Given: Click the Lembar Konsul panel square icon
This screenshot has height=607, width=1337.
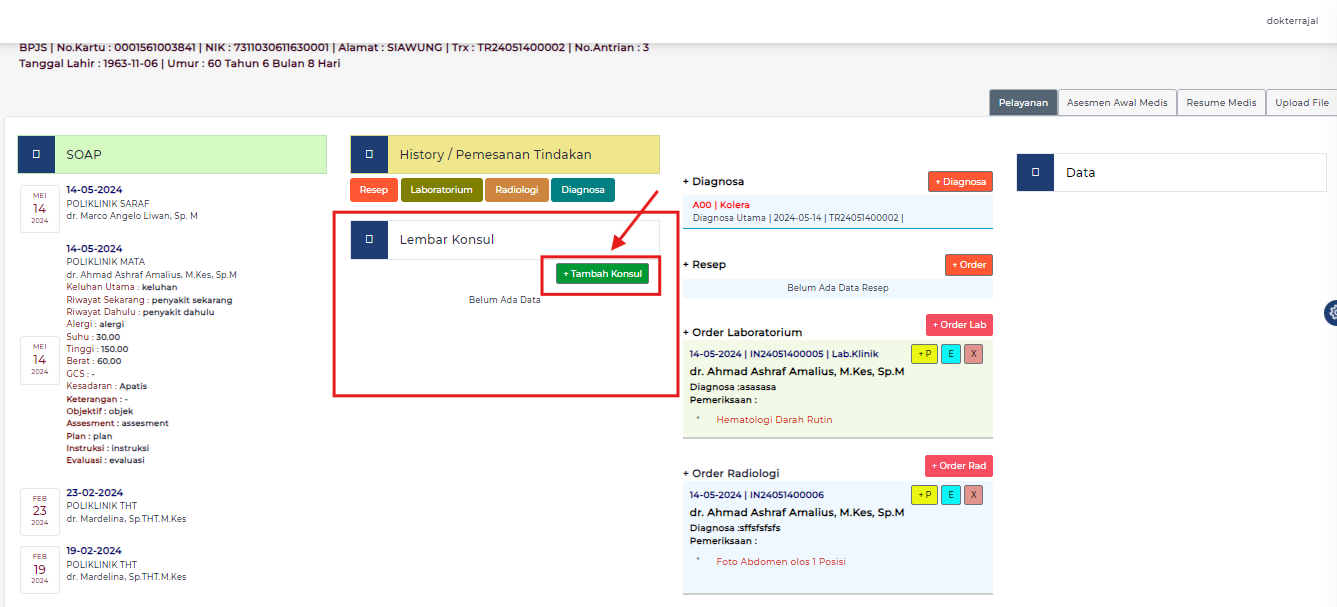Looking at the screenshot, I should (369, 240).
